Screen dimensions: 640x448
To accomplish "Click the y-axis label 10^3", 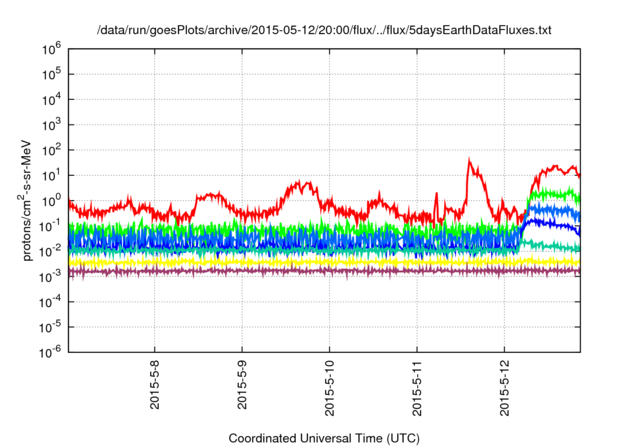I will pos(51,125).
